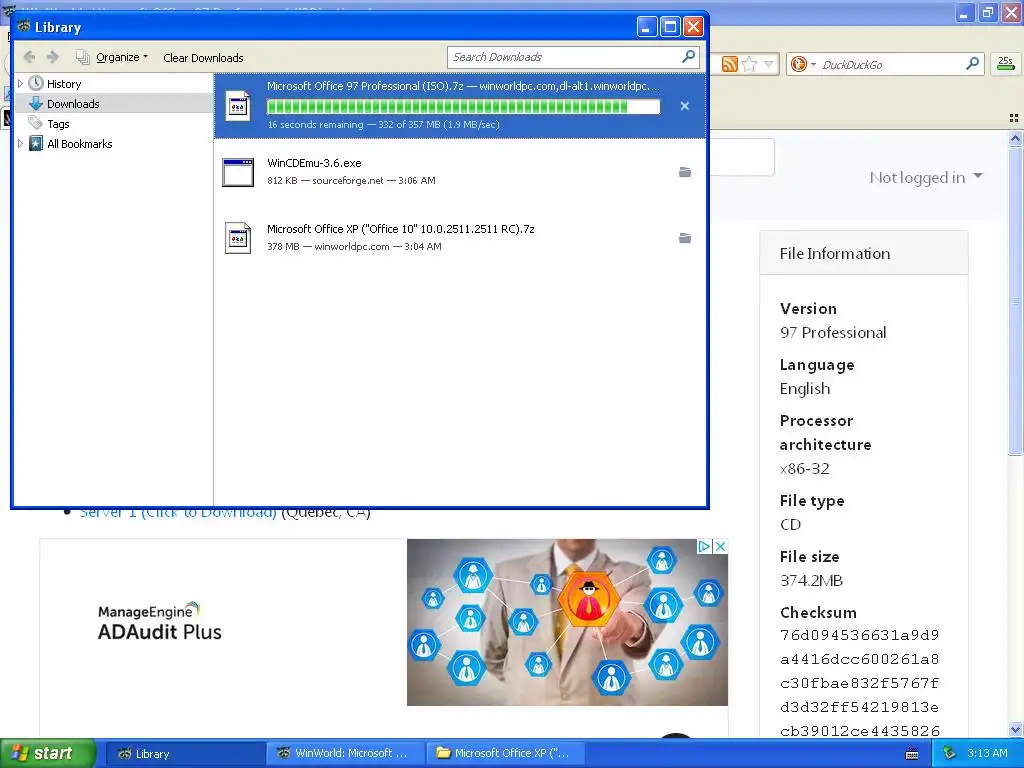Image resolution: width=1024 pixels, height=768 pixels.
Task: Open the Not logged in dropdown
Action: tap(925, 177)
